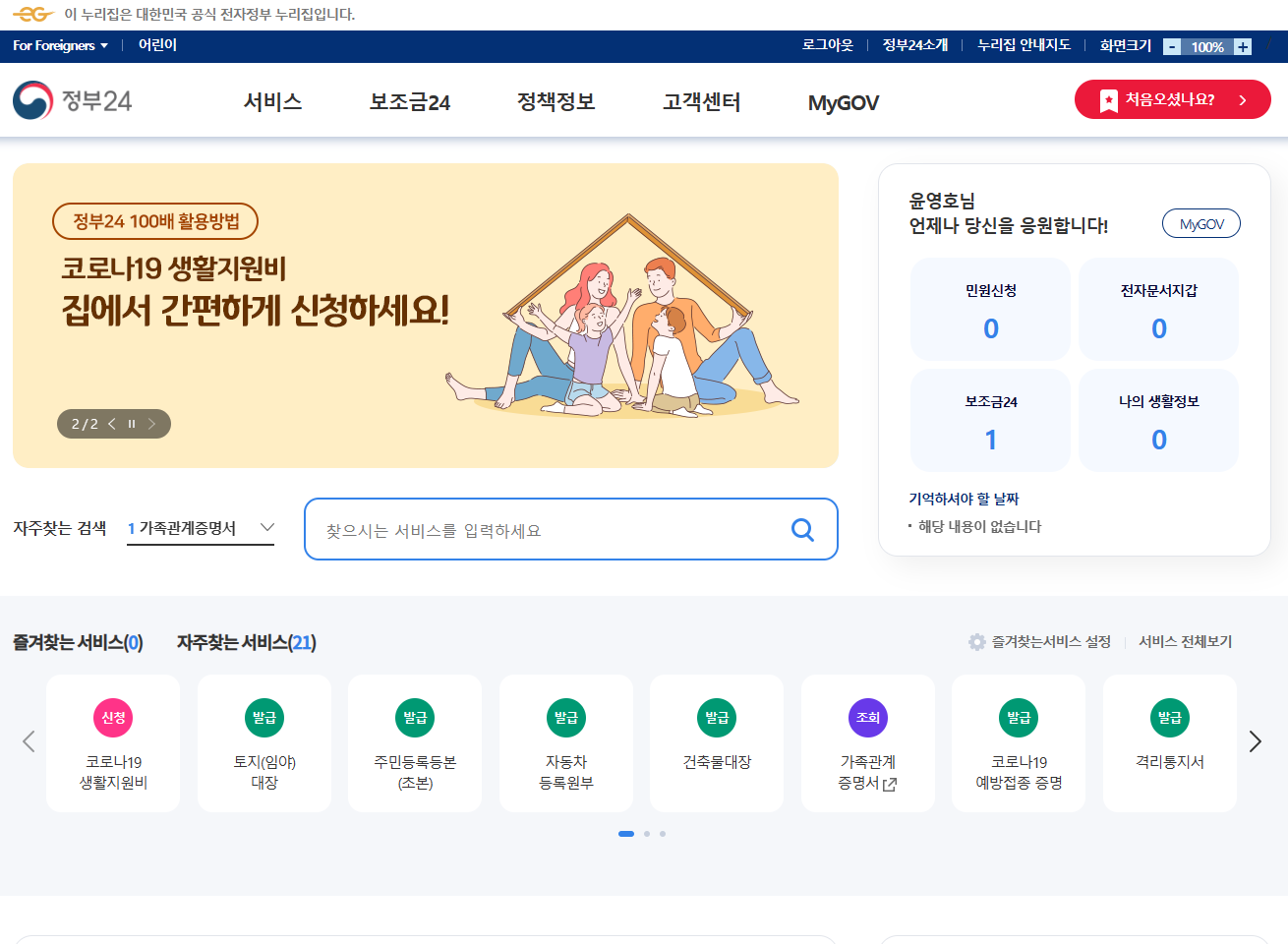Click the search magnifier icon

[x=802, y=530]
